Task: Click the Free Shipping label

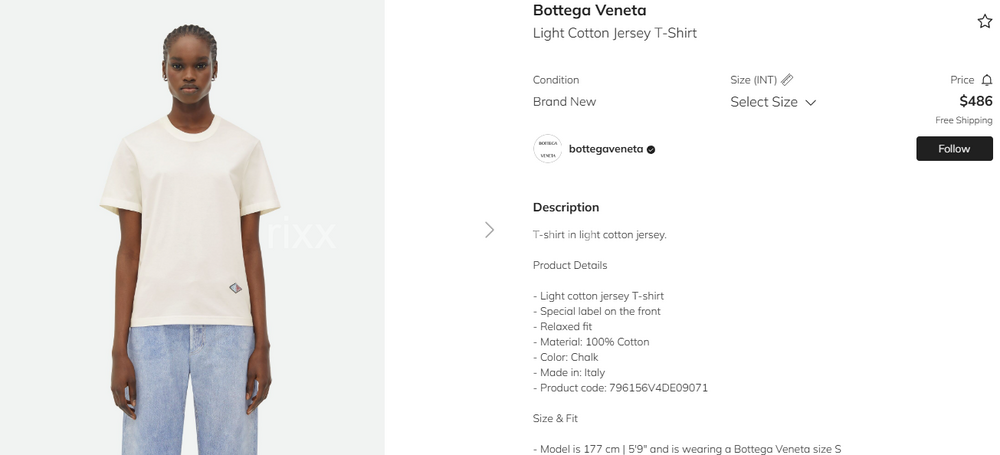Action: [964, 120]
